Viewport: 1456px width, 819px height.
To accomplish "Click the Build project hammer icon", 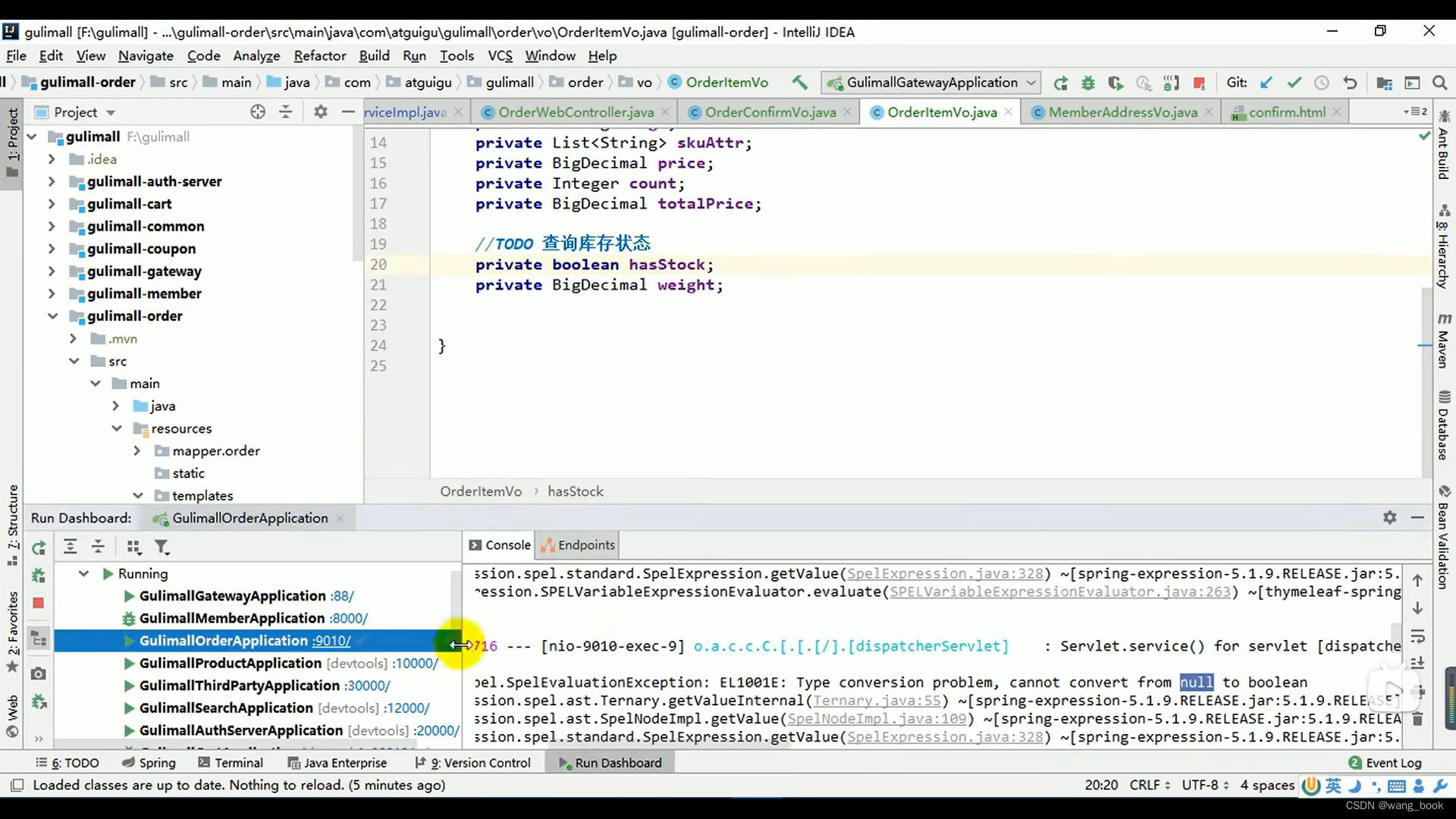I will 799,83.
